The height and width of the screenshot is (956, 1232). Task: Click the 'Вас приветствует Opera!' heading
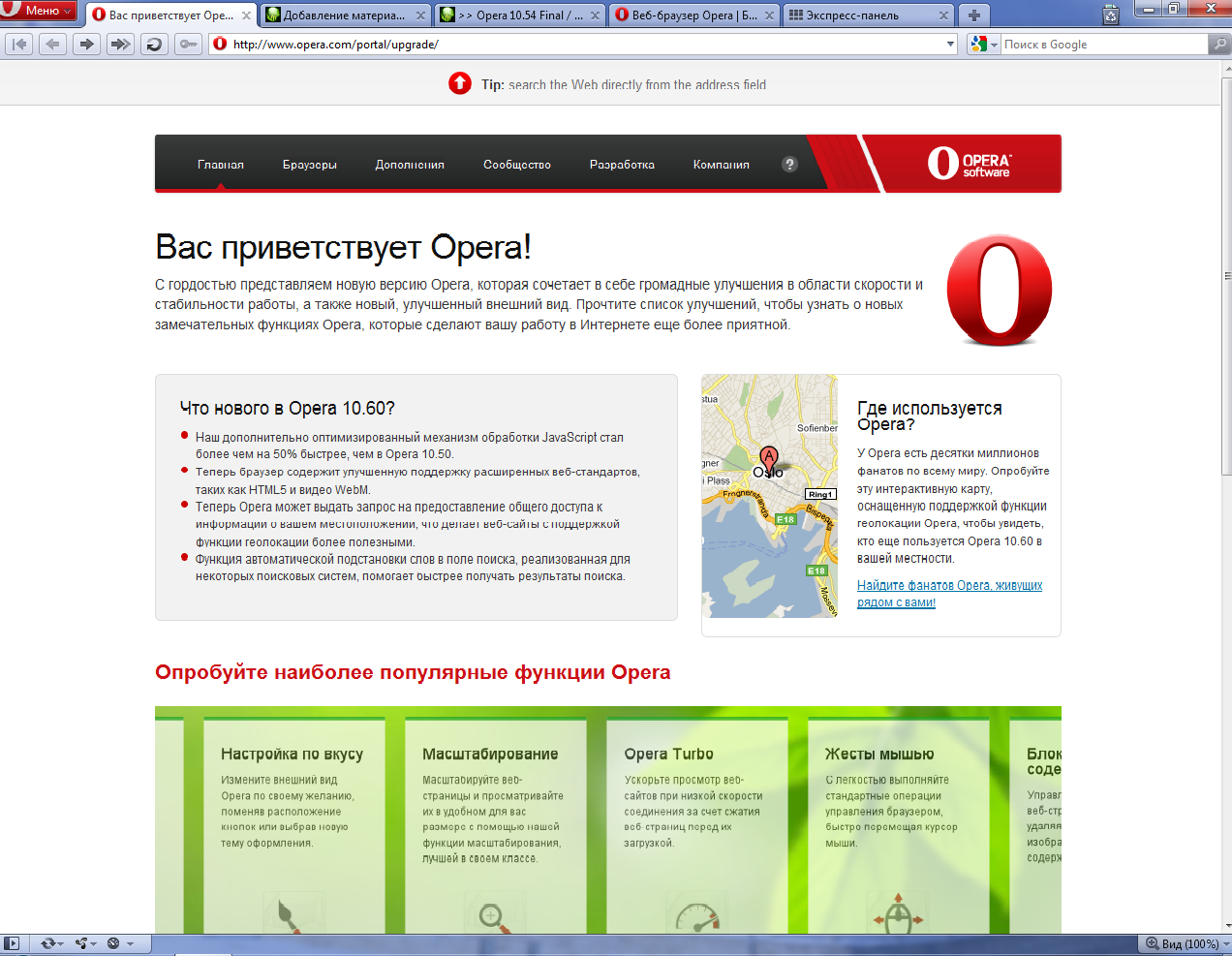343,247
